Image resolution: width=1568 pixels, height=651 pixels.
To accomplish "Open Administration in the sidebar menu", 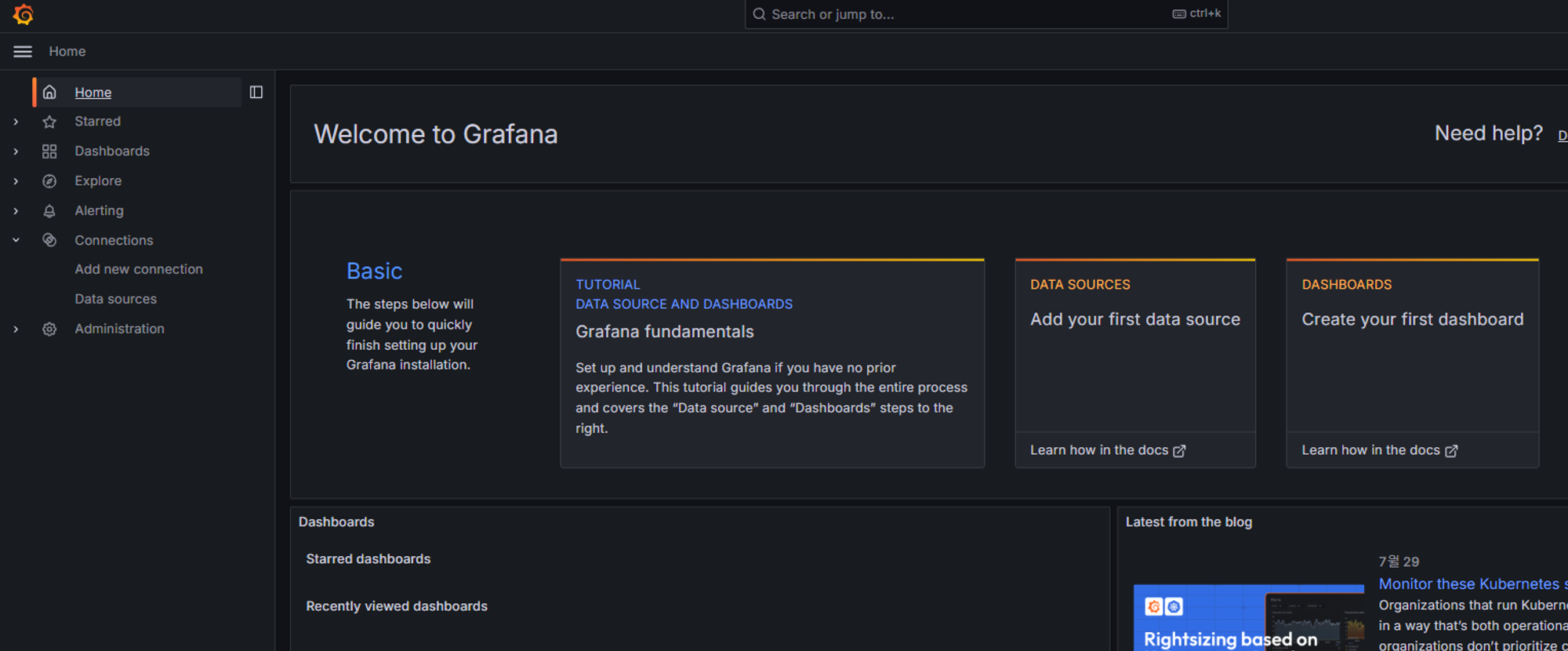I will [119, 329].
